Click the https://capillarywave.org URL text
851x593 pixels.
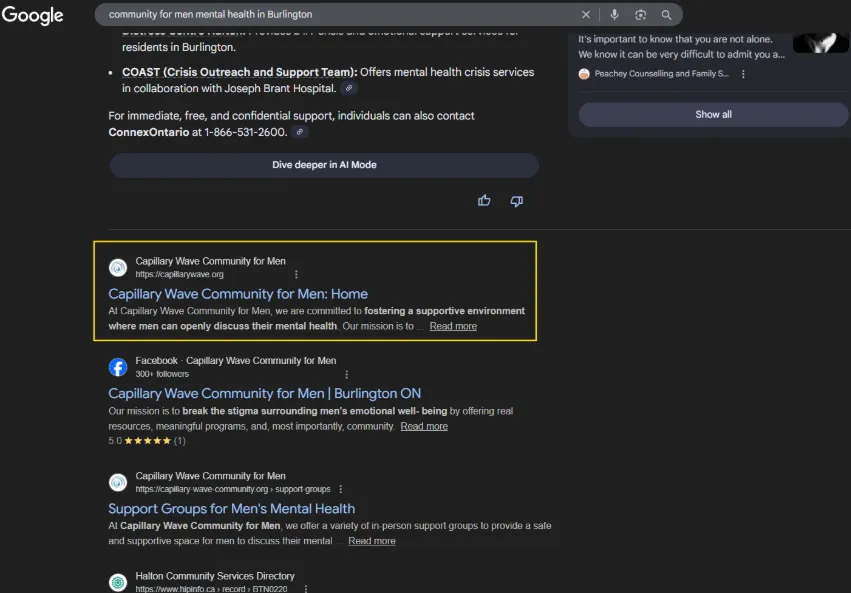(179, 275)
